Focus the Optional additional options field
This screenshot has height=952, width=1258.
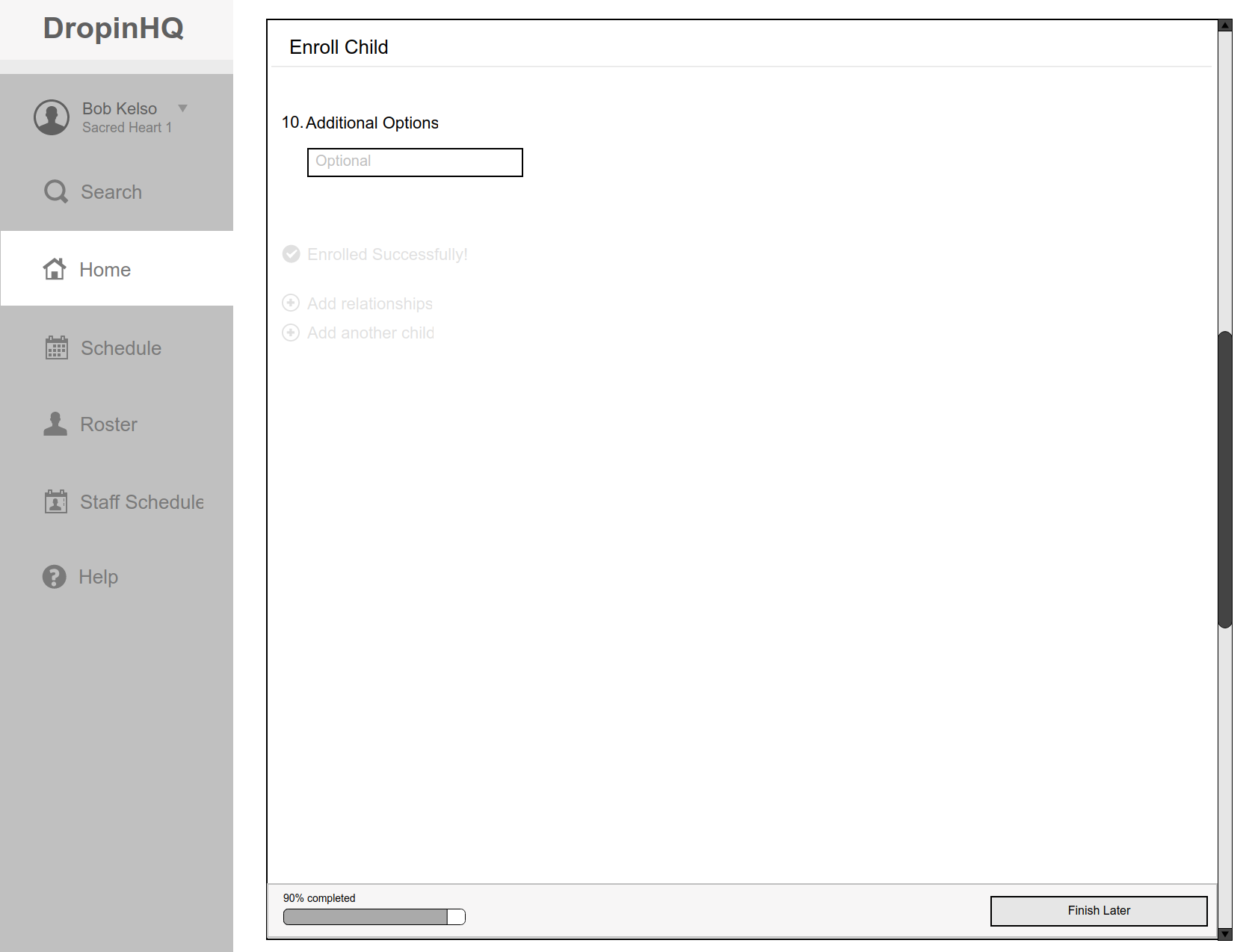click(415, 162)
